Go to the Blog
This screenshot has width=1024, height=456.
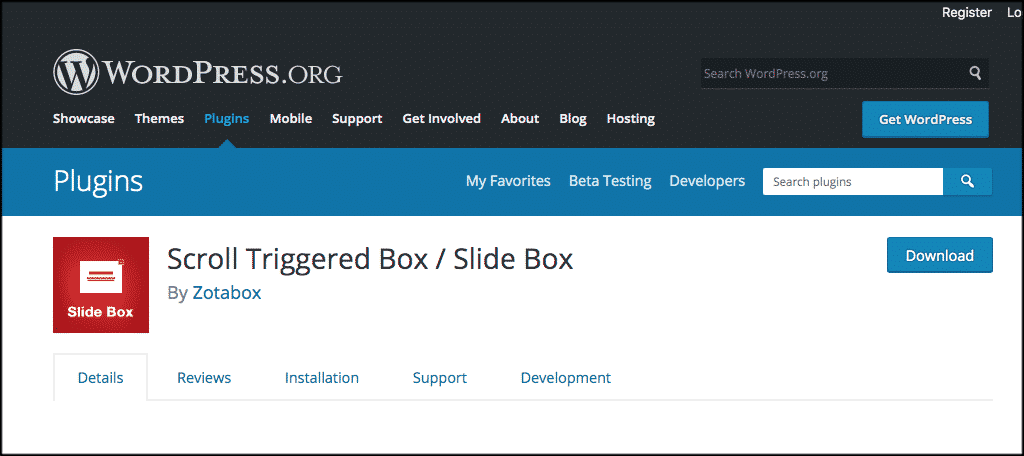tap(573, 119)
